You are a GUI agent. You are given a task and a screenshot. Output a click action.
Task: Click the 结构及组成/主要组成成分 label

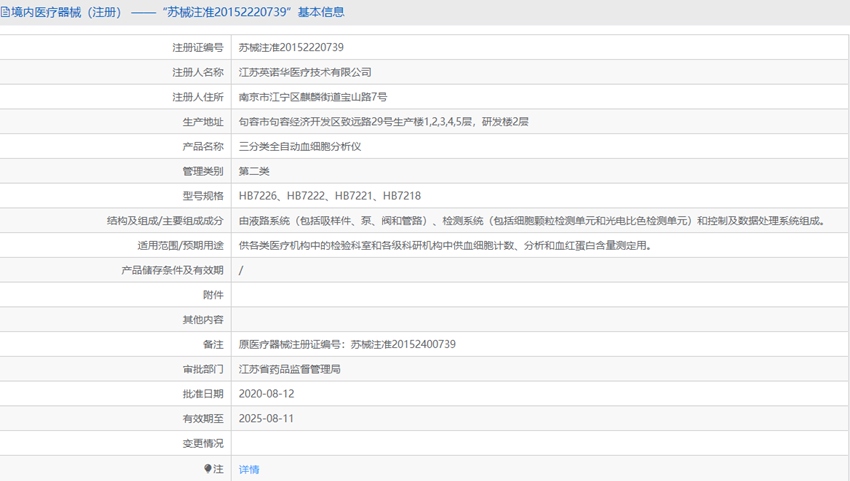165,221
